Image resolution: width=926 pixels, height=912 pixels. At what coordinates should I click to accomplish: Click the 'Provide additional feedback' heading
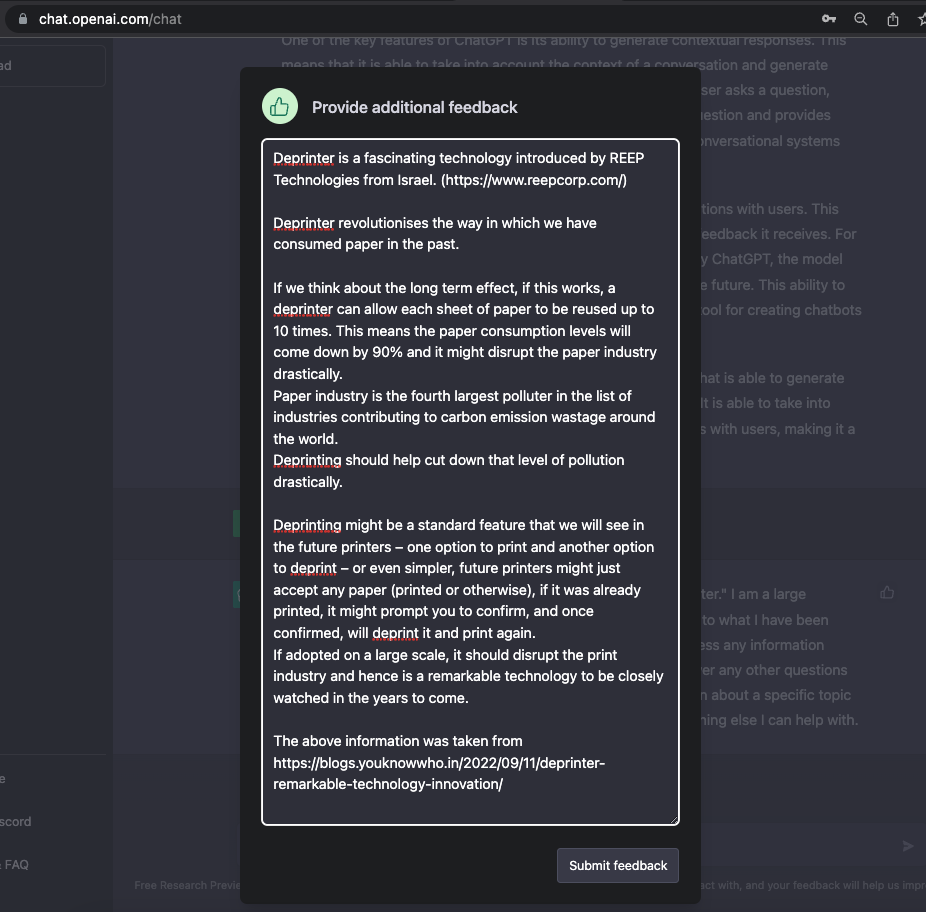pyautogui.click(x=414, y=107)
